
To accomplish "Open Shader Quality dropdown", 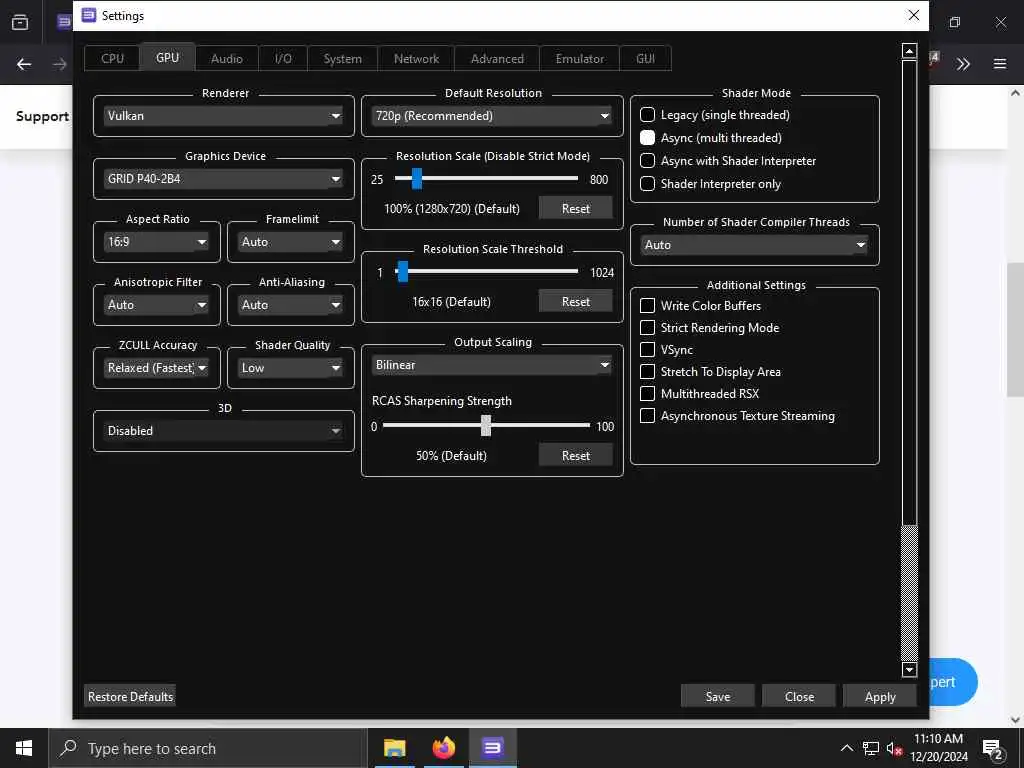I will tap(291, 368).
